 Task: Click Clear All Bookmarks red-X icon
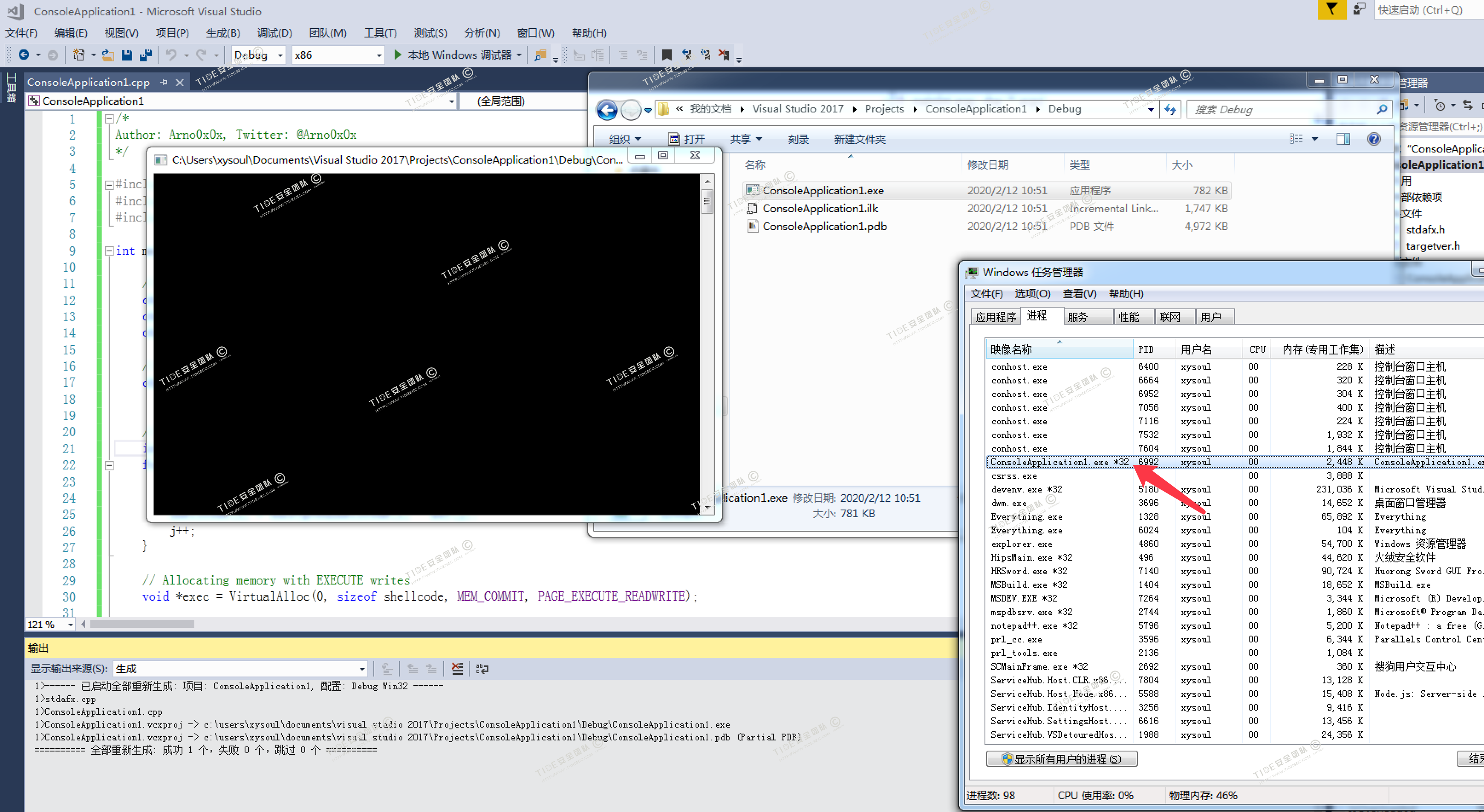pyautogui.click(x=724, y=55)
